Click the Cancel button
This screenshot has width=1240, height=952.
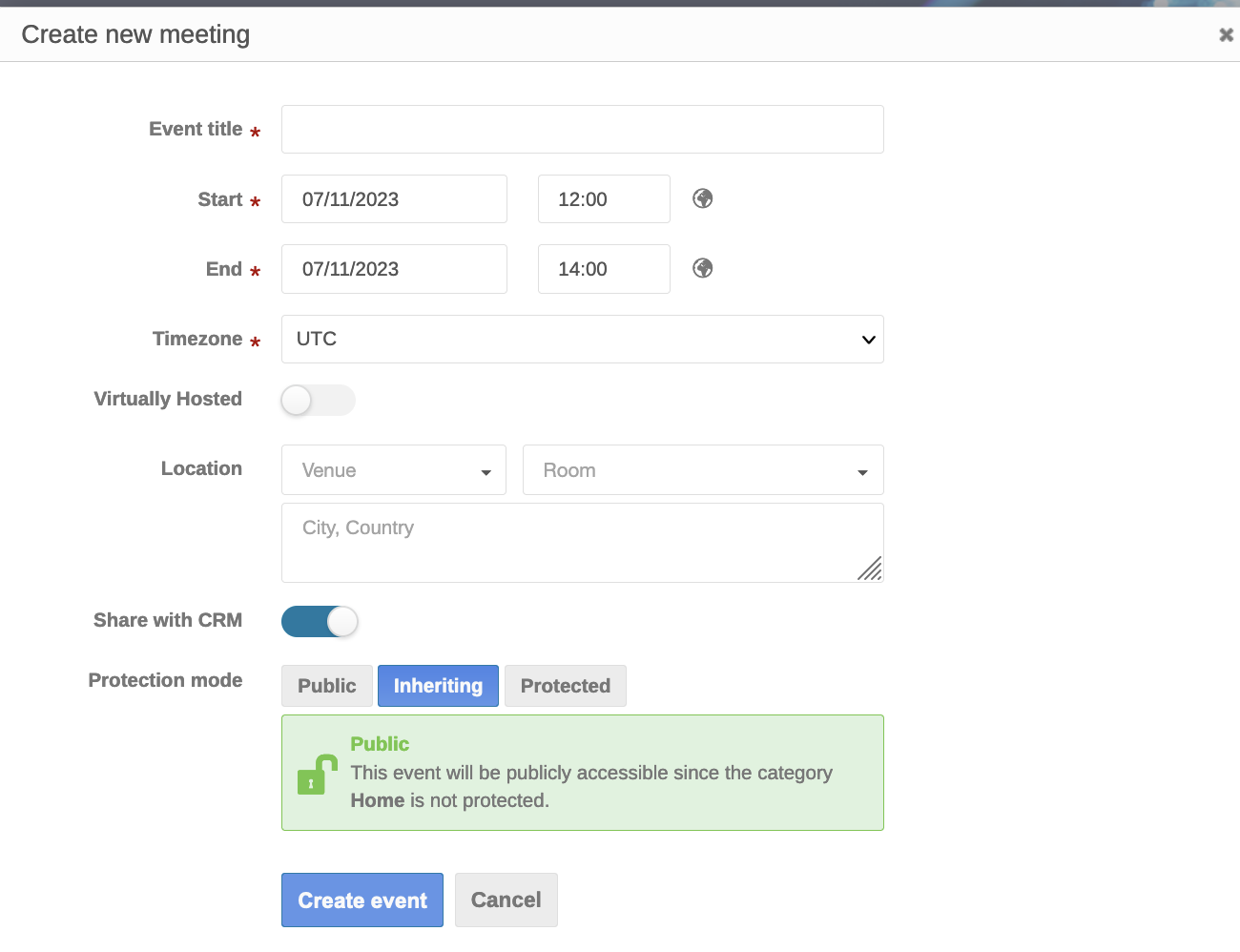point(506,900)
